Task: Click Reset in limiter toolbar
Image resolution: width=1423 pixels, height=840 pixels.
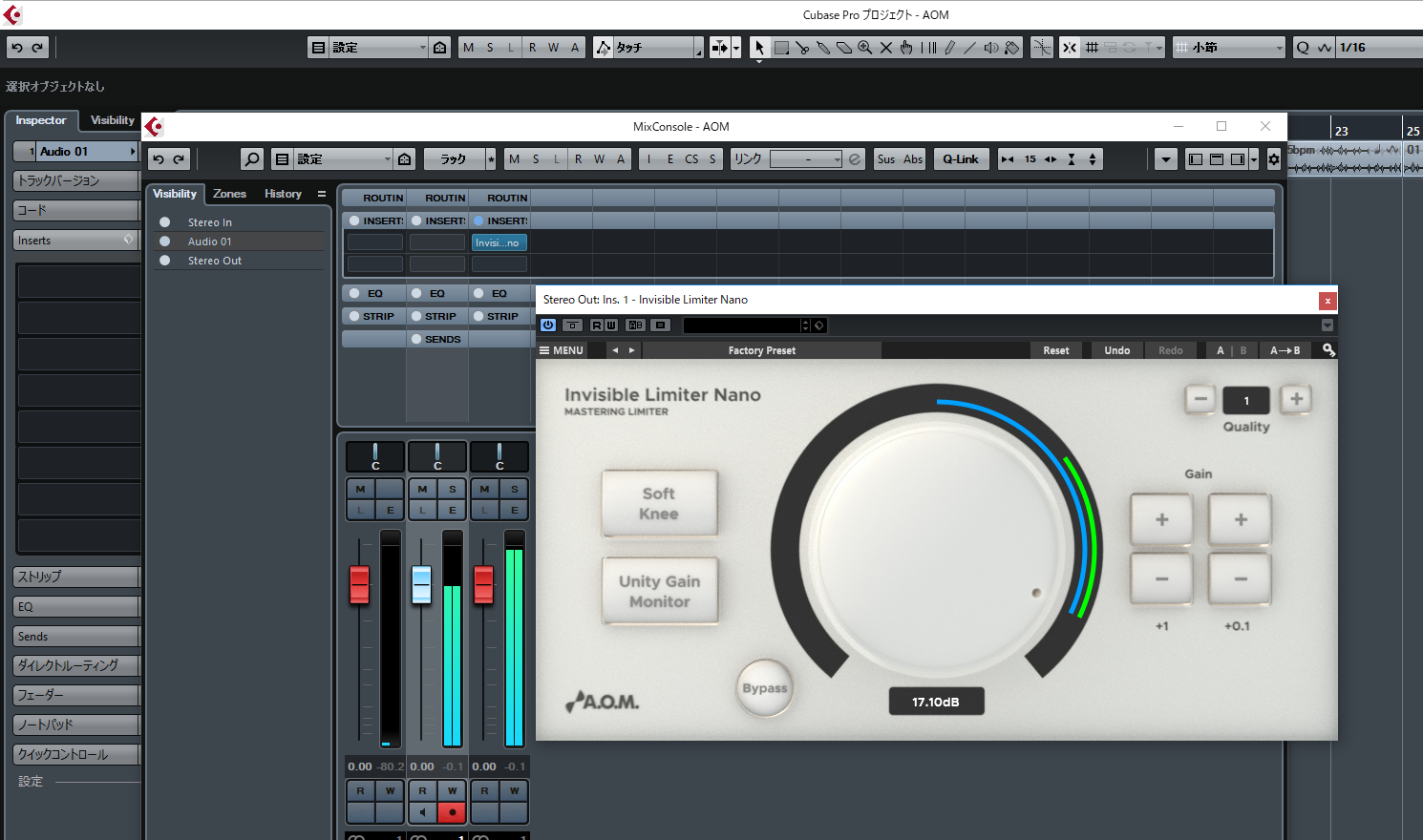Action: (1056, 350)
